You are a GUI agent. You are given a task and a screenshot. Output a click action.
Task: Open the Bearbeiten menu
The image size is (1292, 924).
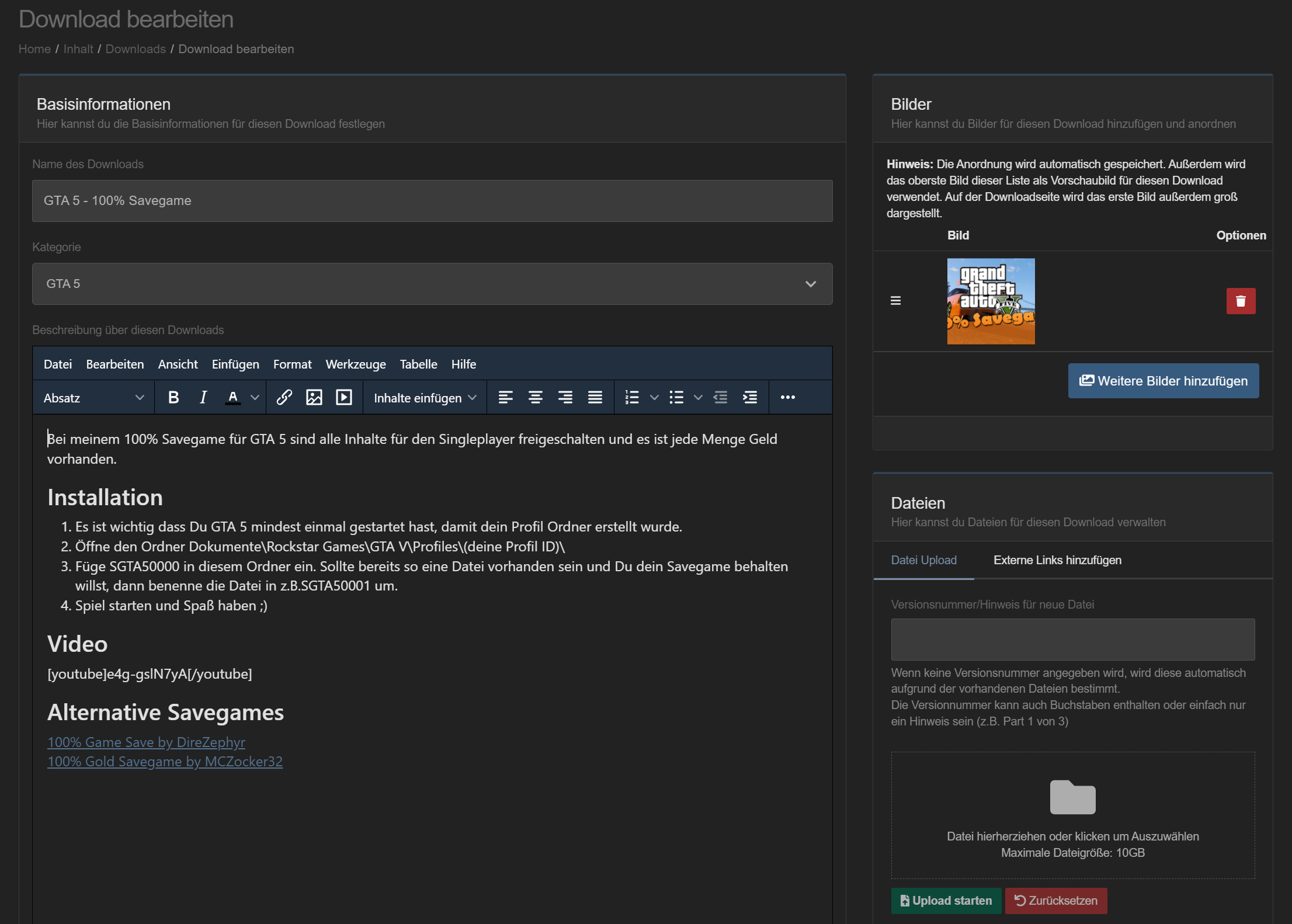click(115, 364)
